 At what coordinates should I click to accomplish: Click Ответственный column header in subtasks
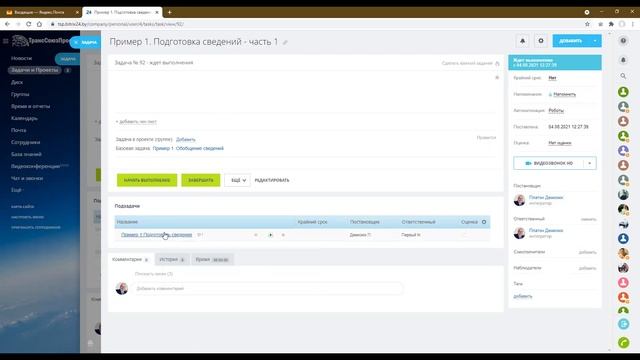(418, 222)
